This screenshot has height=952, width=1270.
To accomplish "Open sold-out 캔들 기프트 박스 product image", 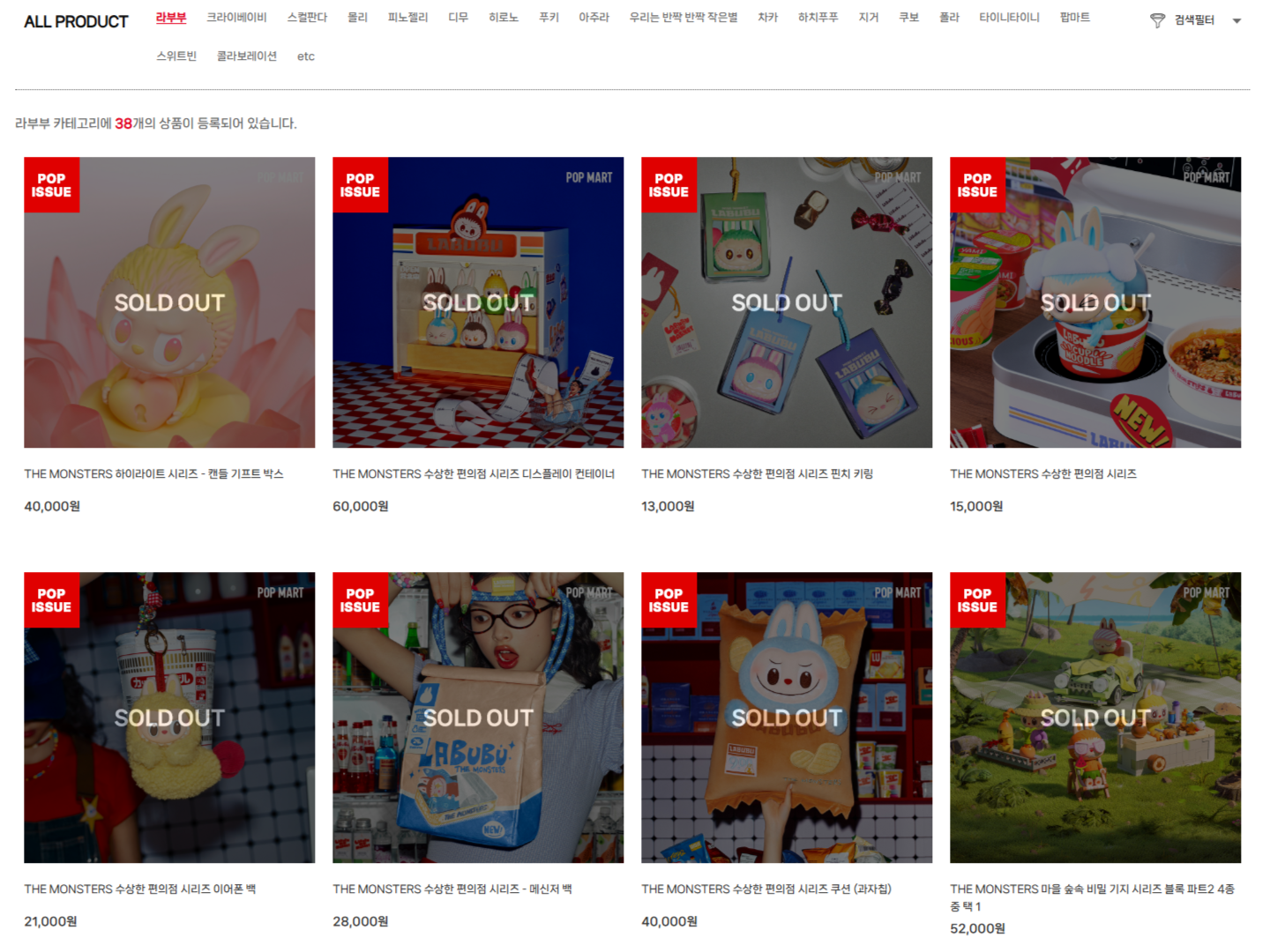I will click(x=169, y=302).
